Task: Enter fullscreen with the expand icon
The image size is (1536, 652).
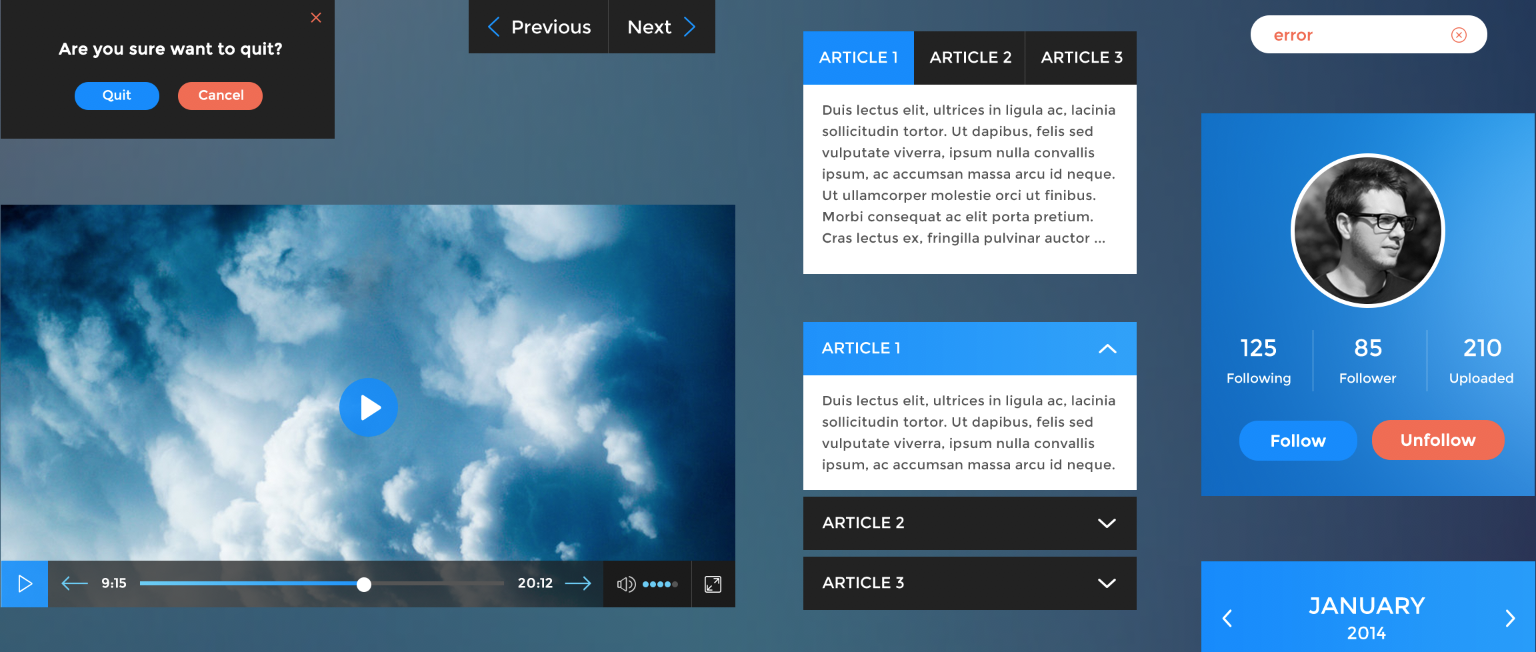Action: (x=713, y=584)
